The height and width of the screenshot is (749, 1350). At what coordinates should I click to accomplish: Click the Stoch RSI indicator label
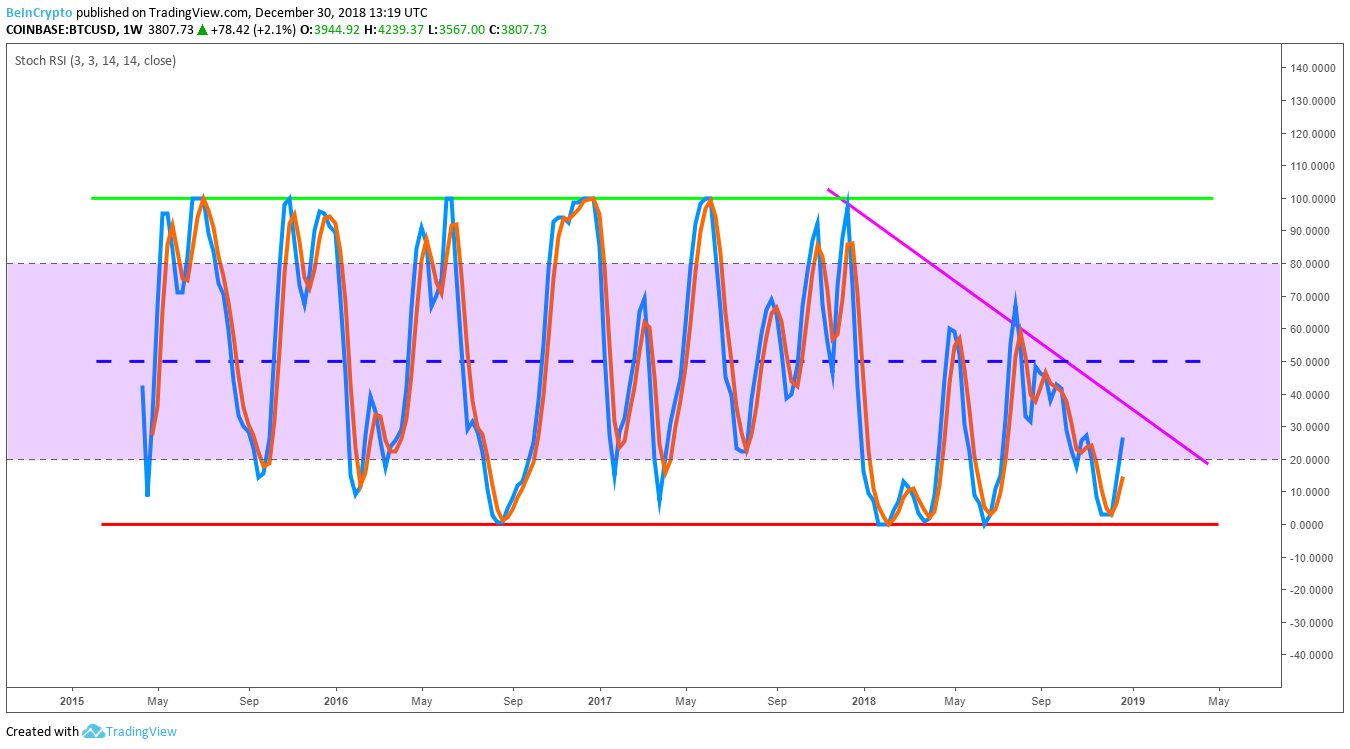click(95, 61)
